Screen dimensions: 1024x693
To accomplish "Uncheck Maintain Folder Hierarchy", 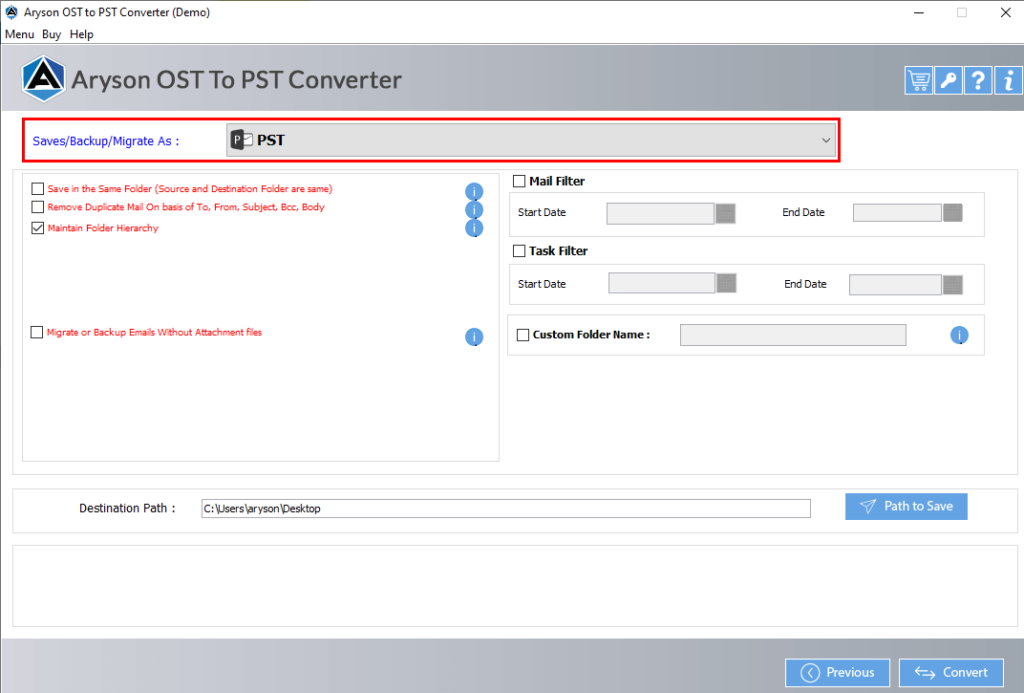I will (38, 228).
